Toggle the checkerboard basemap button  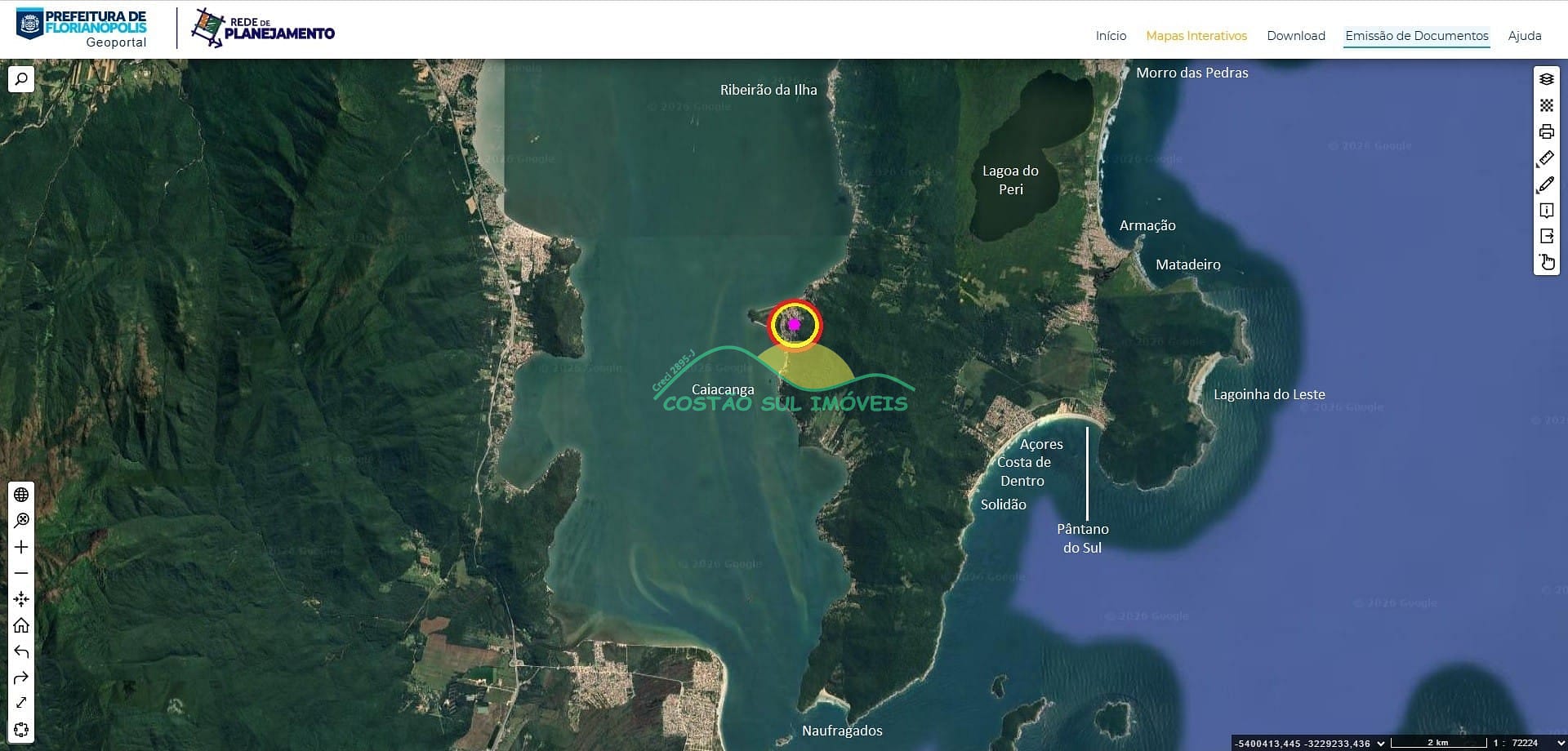coord(1546,105)
